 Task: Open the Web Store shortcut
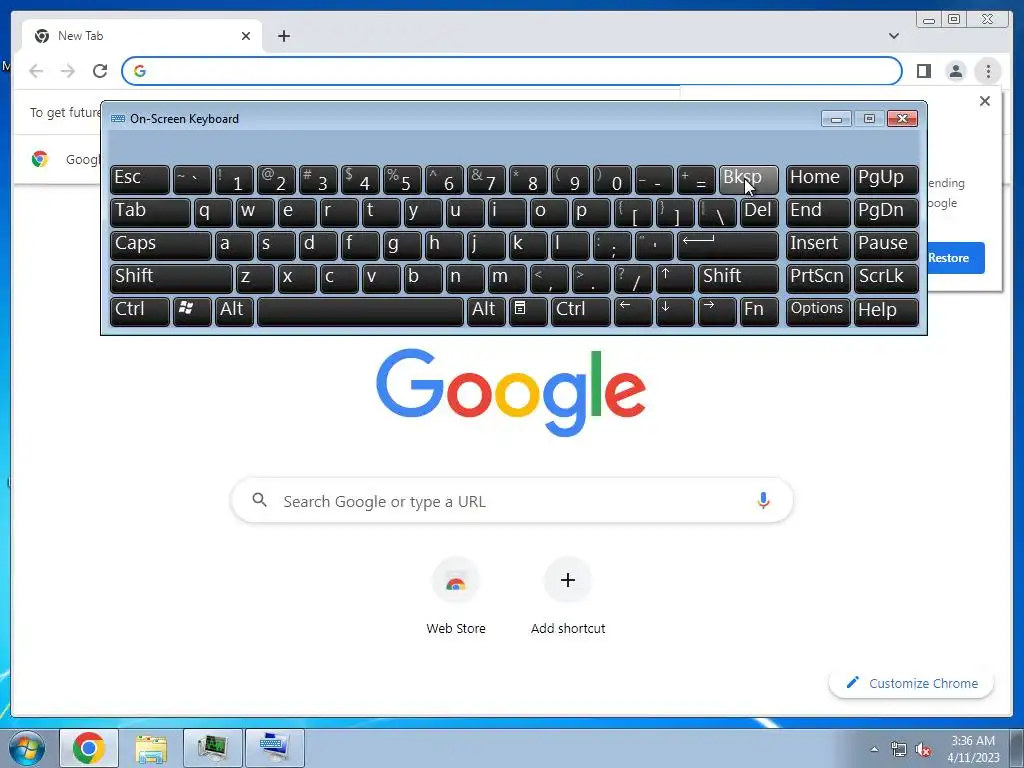(456, 596)
